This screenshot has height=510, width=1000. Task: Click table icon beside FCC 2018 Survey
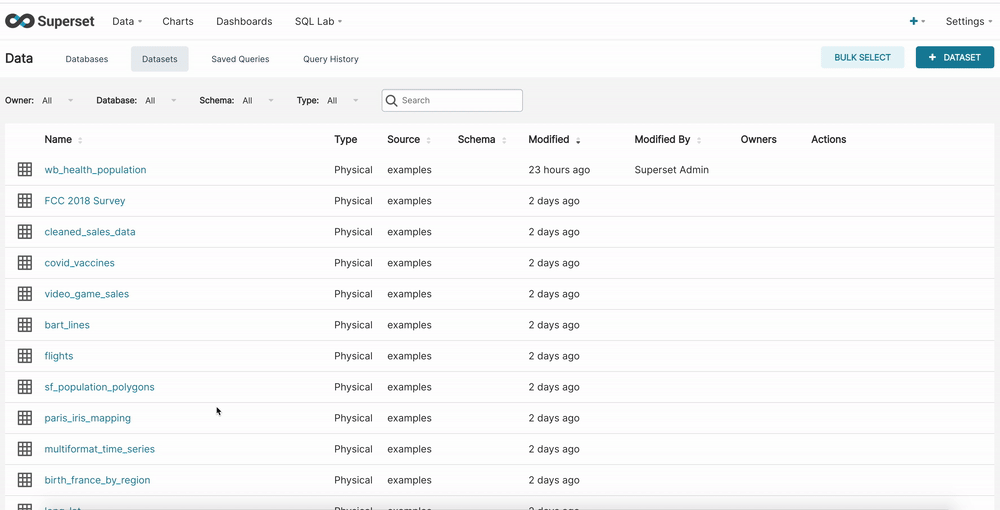(x=24, y=201)
